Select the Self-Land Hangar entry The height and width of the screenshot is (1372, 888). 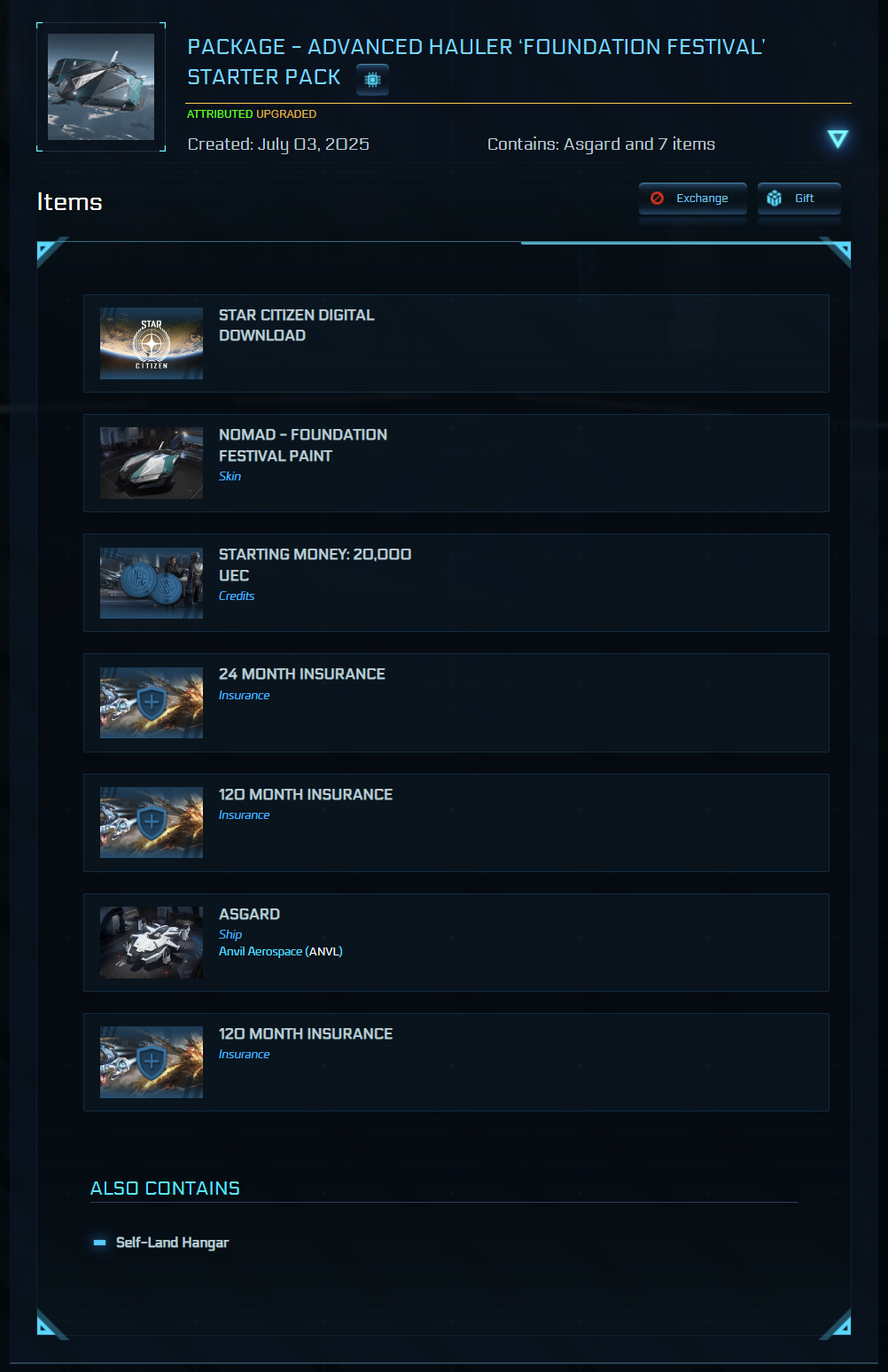[x=172, y=1243]
